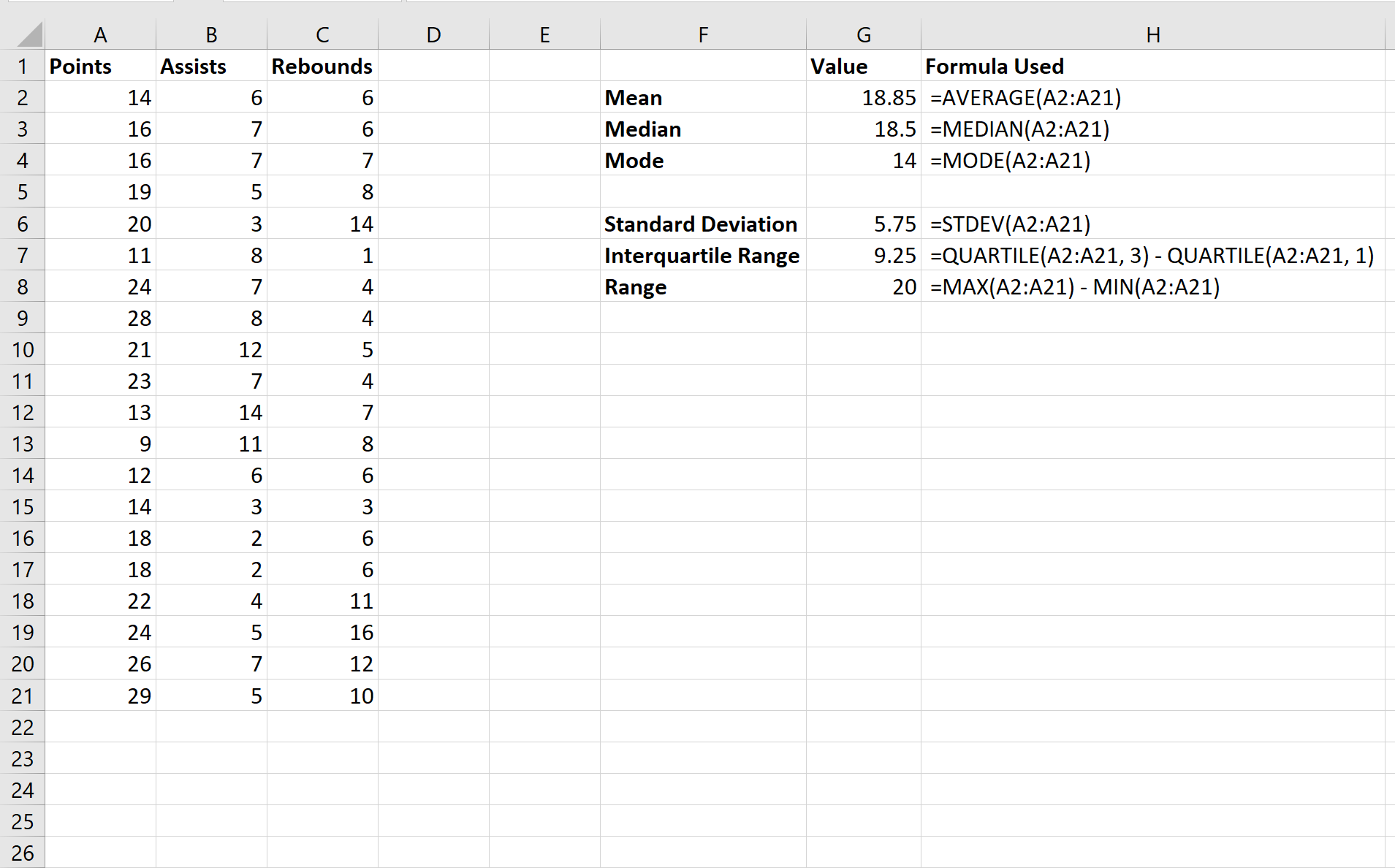This screenshot has height=868, width=1395.
Task: Select the Interquartile Range value 9.25
Action: coord(864,255)
